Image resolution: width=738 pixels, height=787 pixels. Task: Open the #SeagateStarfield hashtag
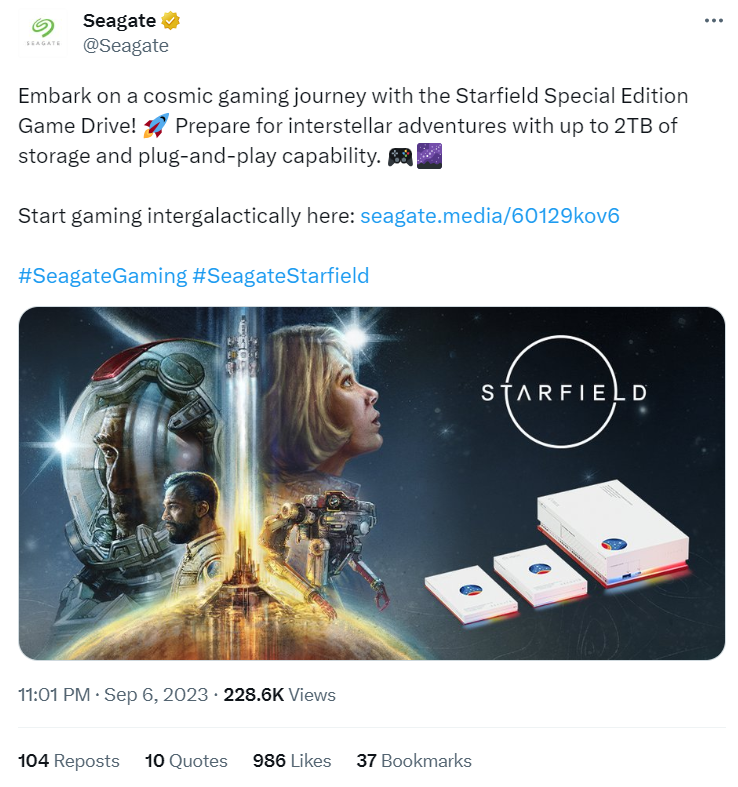[x=281, y=276]
